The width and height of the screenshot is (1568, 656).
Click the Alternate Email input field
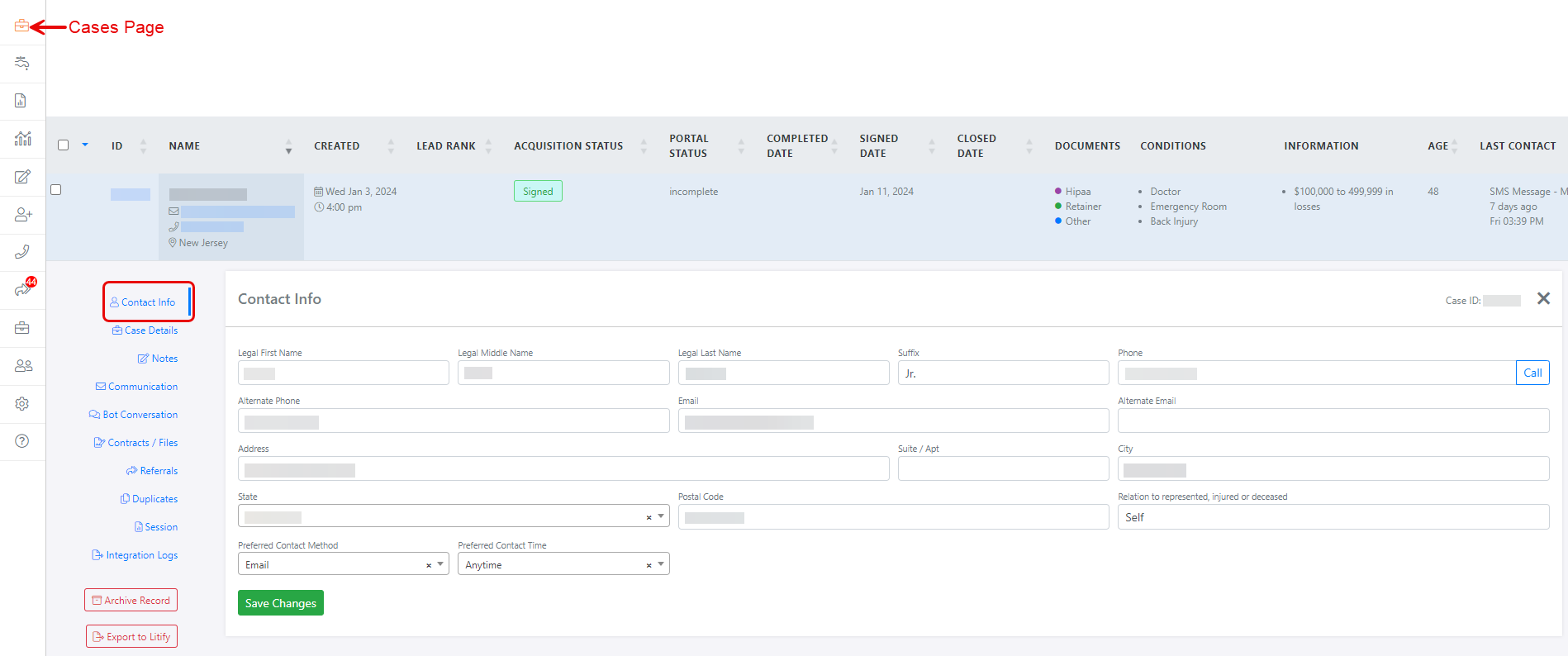click(x=1333, y=421)
